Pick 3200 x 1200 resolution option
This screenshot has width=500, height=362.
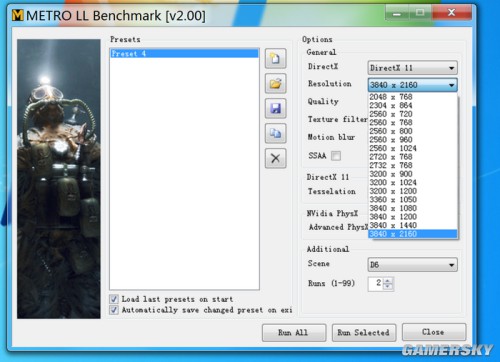(x=413, y=191)
